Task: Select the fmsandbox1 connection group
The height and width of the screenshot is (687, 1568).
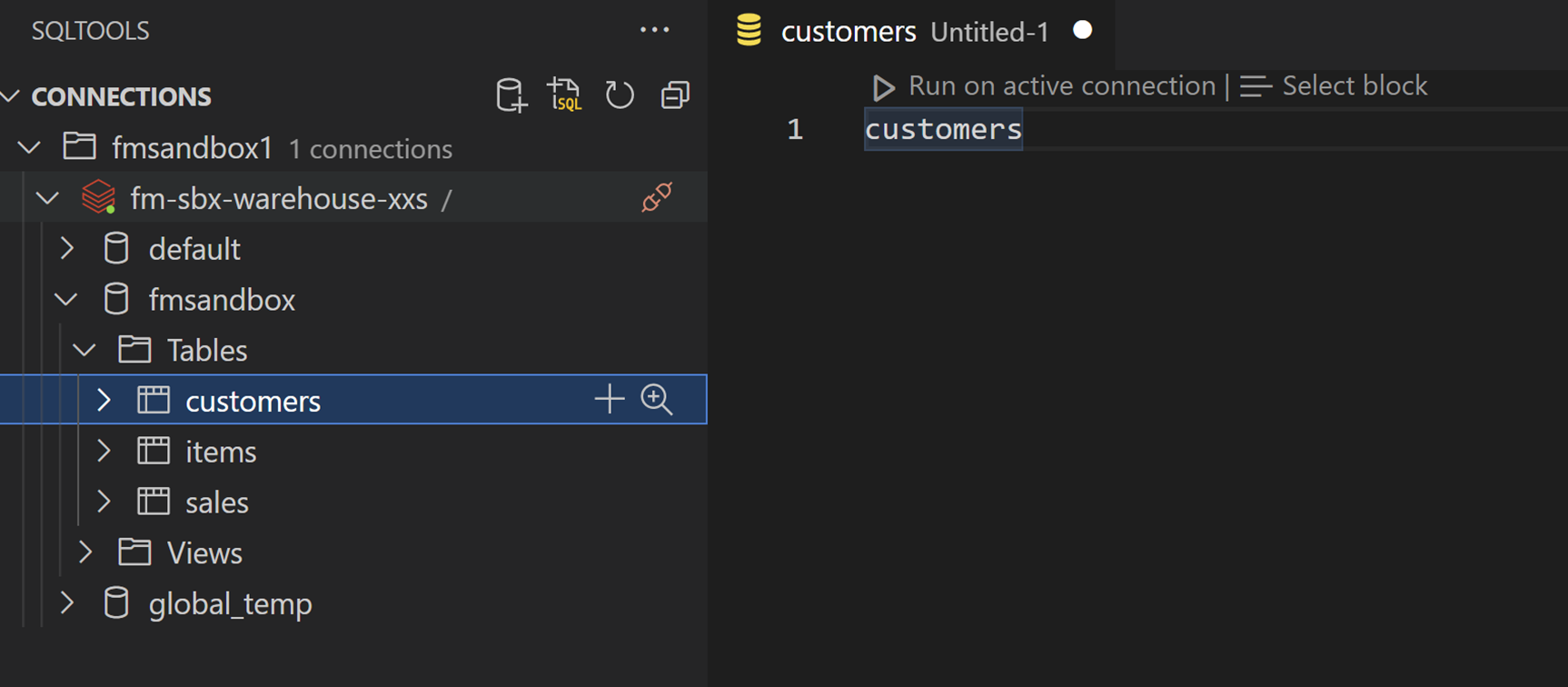Action: pos(353,147)
